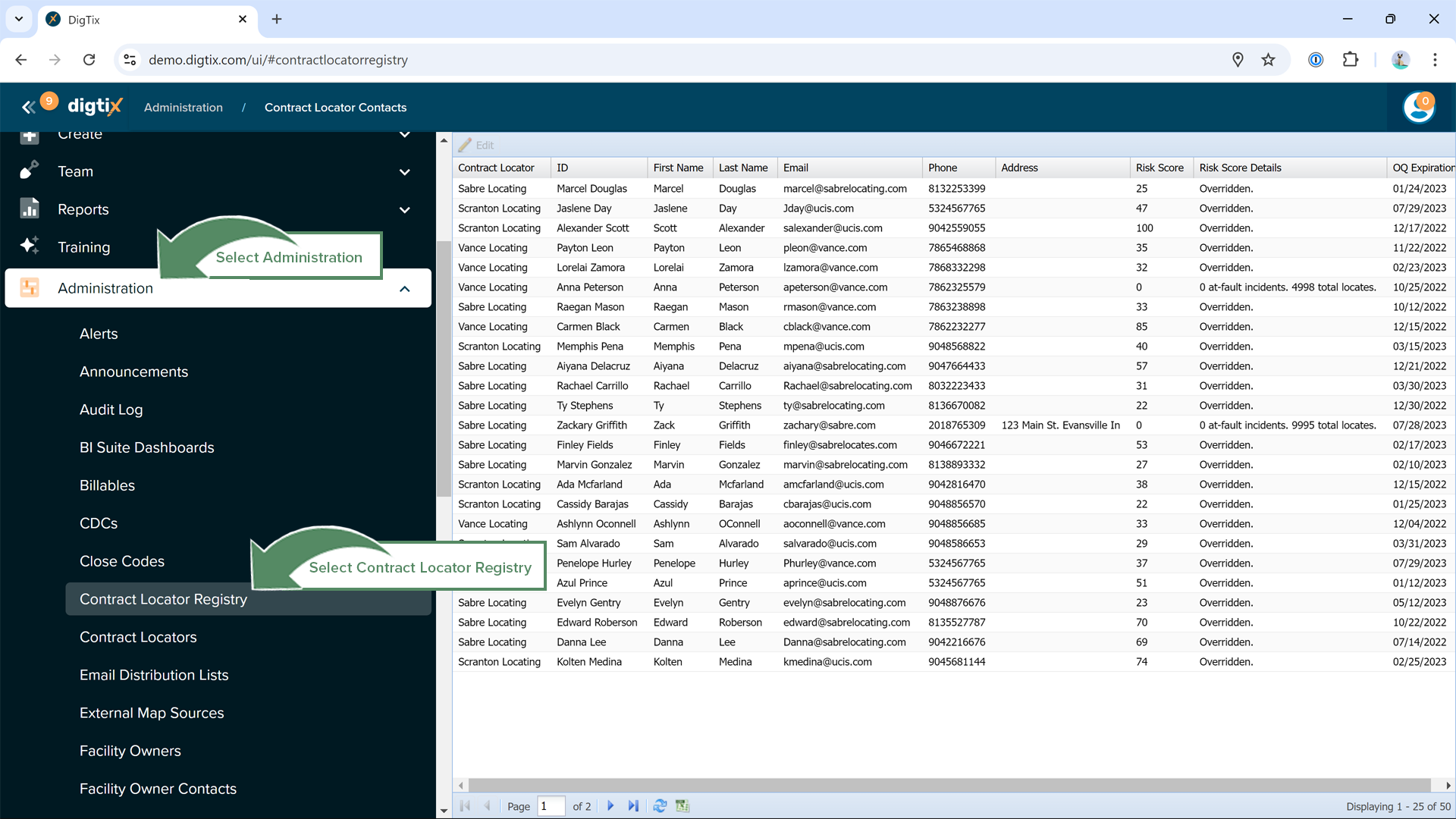Export grid to Excel

pyautogui.click(x=682, y=806)
